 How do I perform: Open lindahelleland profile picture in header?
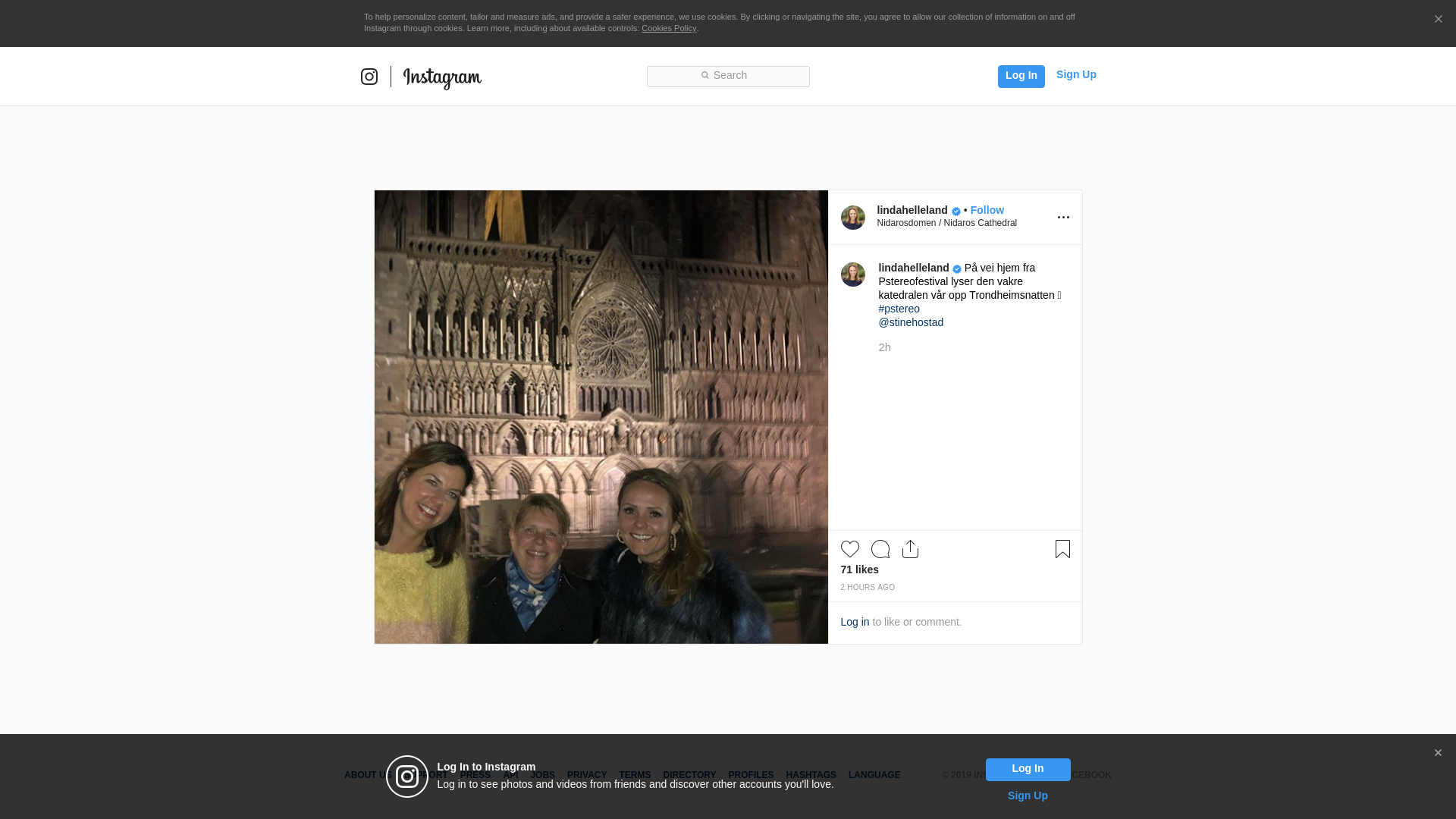coord(852,218)
